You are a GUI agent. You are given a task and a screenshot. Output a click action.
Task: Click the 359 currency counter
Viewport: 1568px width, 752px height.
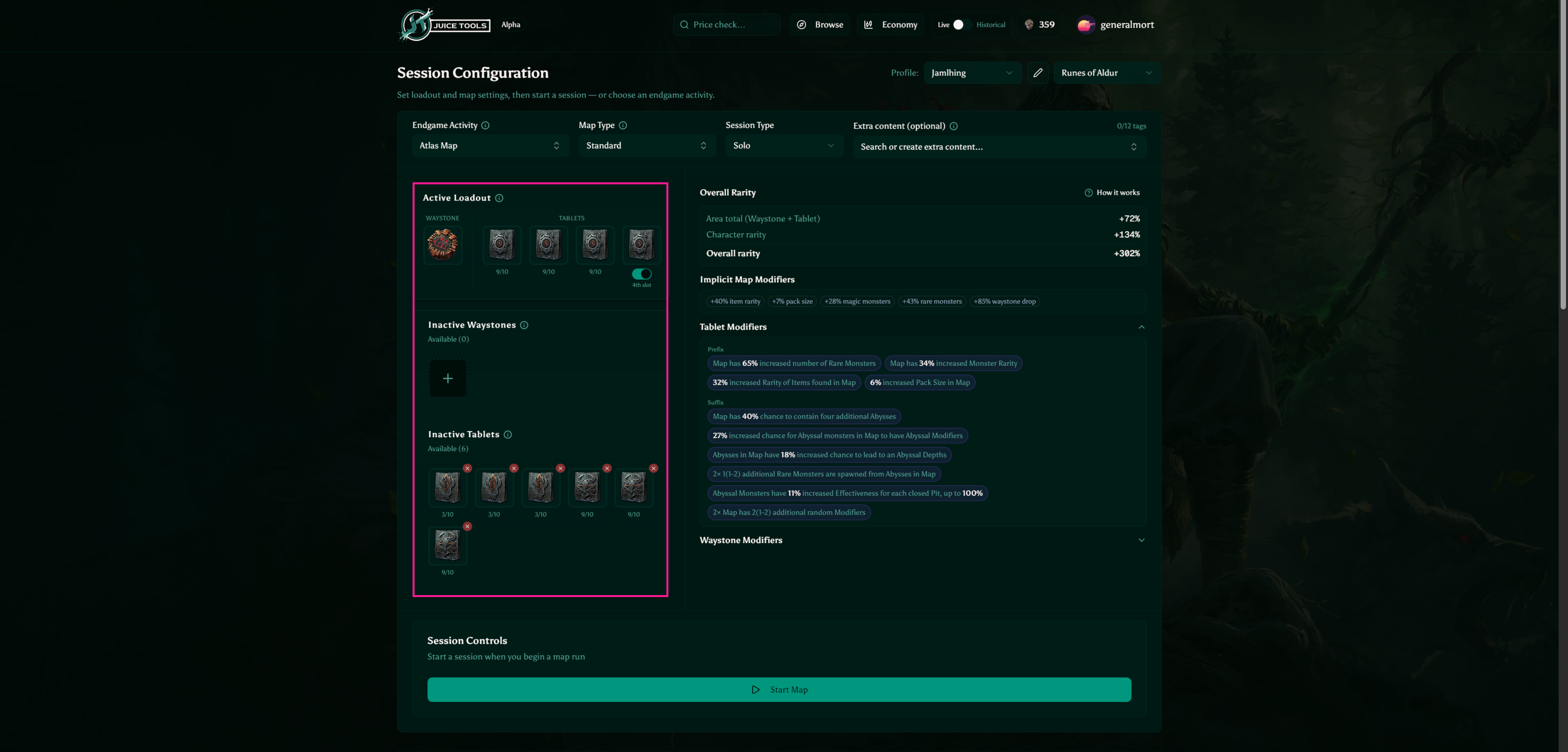1039,25
